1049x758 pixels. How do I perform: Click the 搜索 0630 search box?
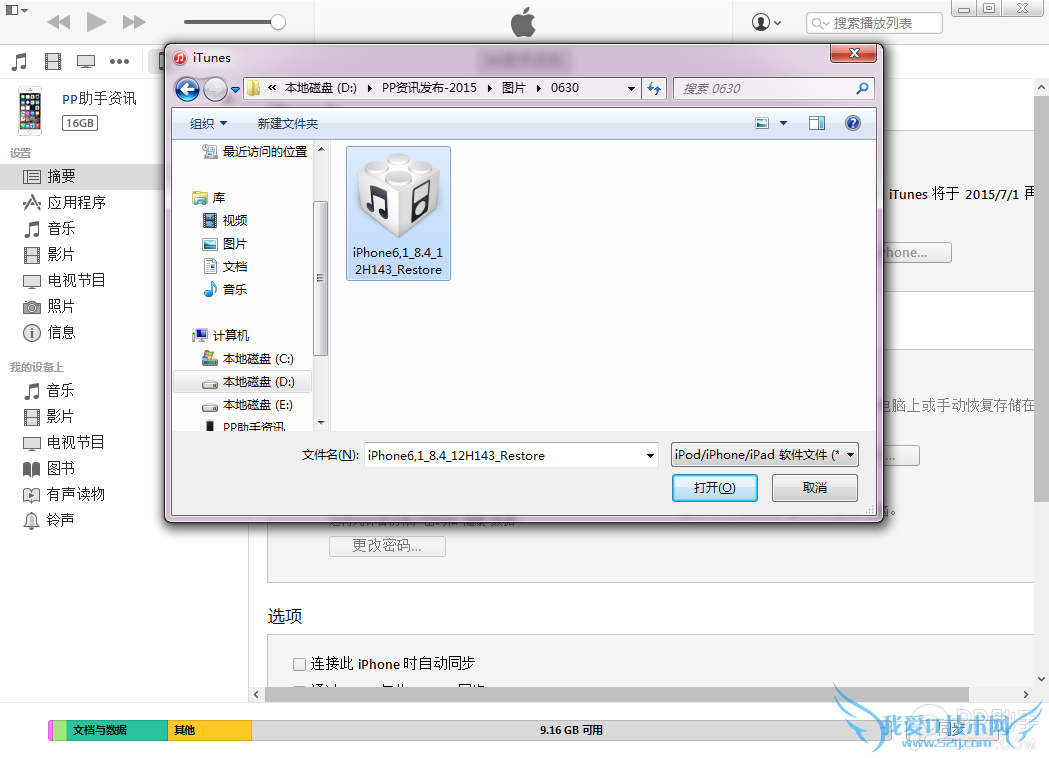pos(773,88)
